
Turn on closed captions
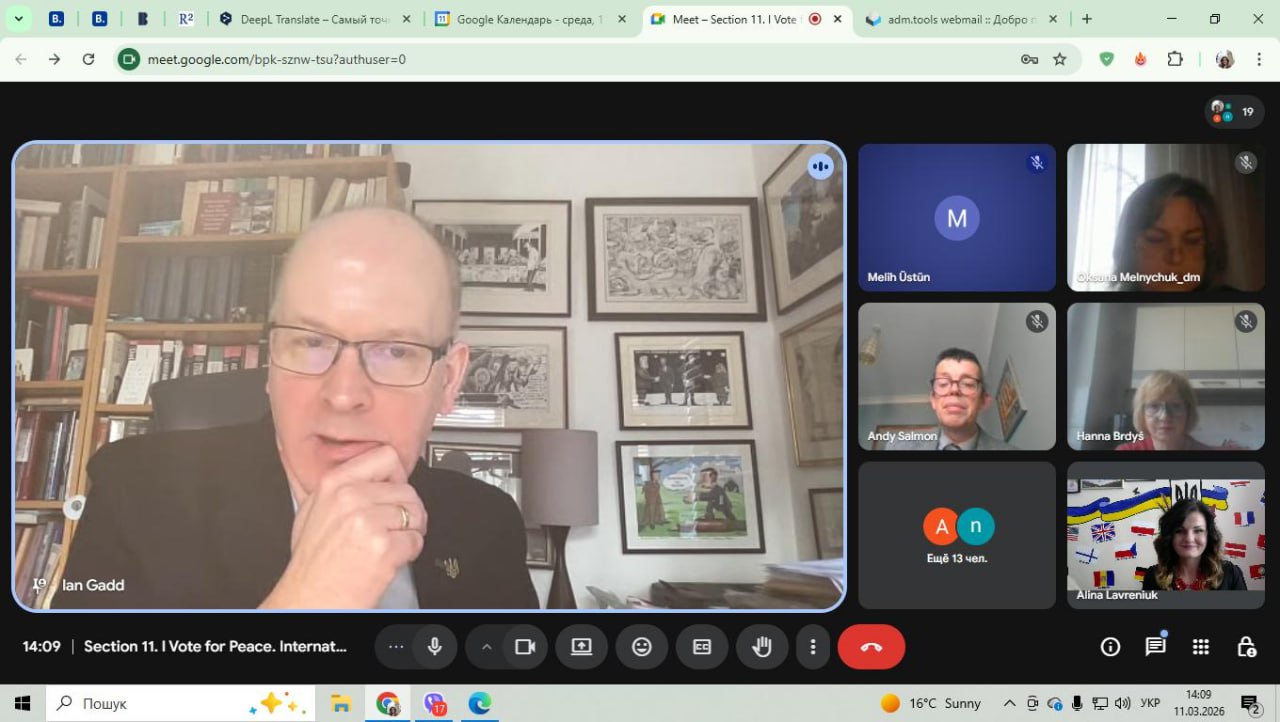(x=702, y=647)
